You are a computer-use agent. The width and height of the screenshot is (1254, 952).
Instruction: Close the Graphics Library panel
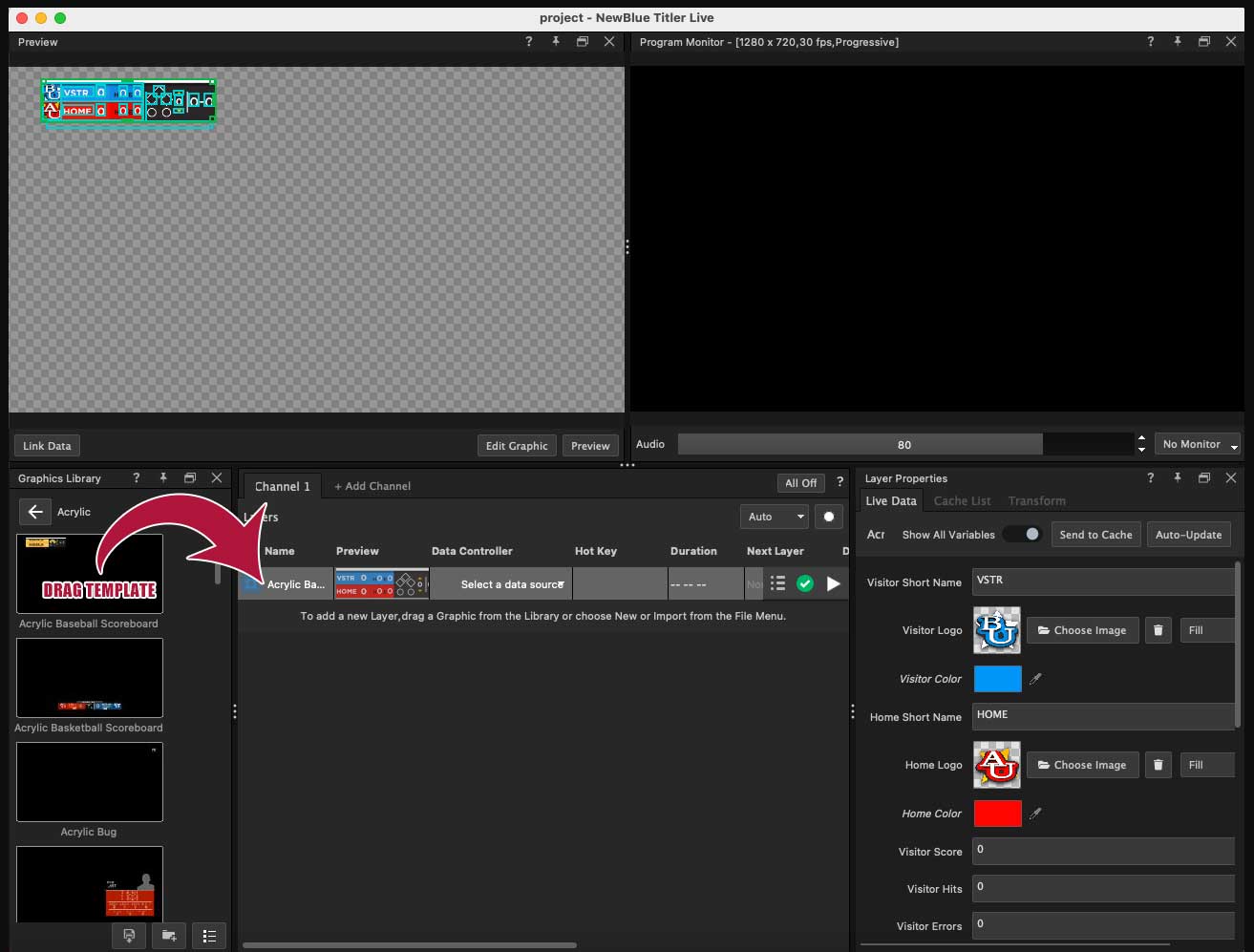tap(217, 477)
